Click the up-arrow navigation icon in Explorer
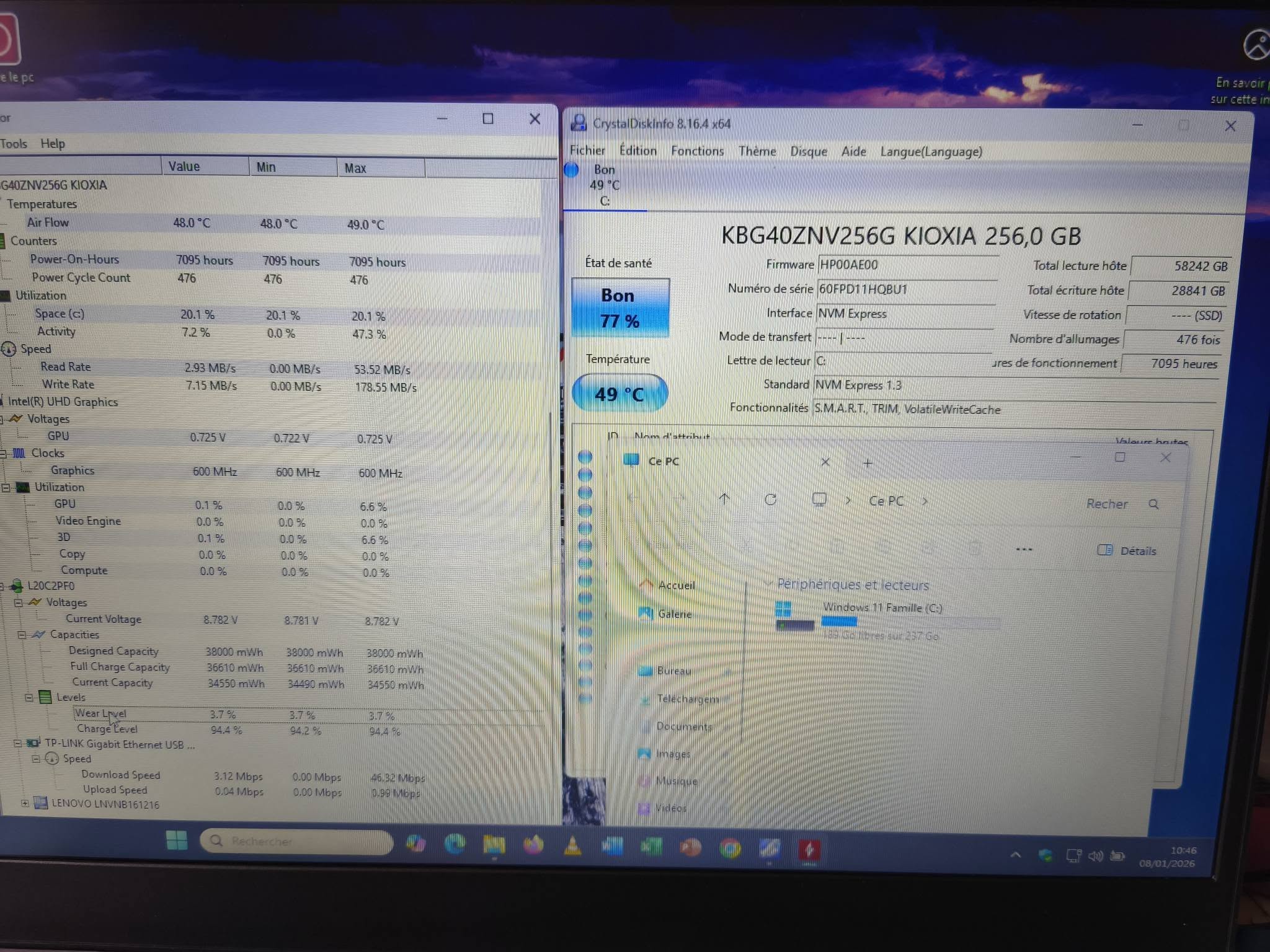This screenshot has height=952, width=1270. pos(724,499)
